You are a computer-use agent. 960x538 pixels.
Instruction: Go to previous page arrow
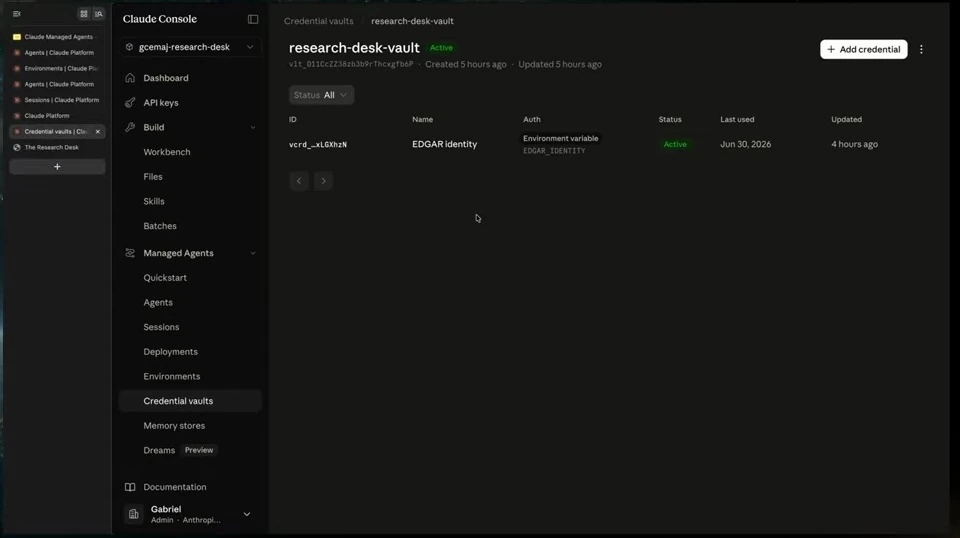(x=299, y=181)
